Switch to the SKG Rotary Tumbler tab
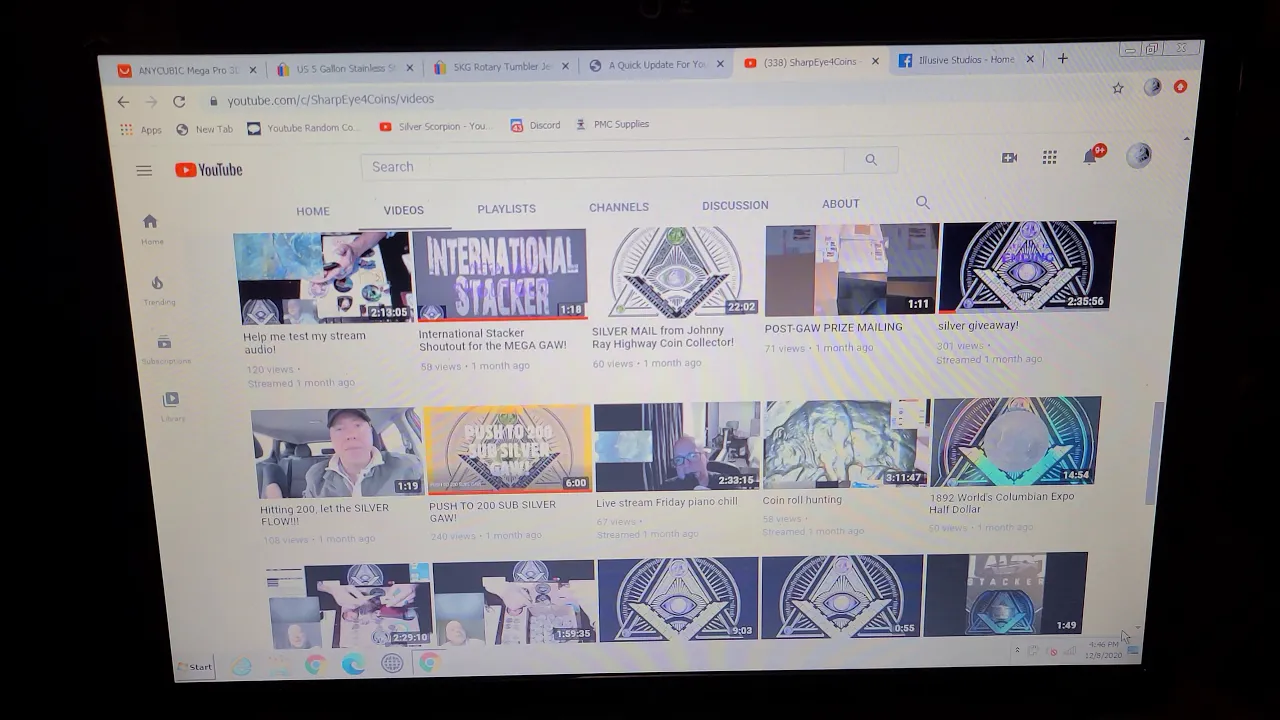 pyautogui.click(x=502, y=67)
